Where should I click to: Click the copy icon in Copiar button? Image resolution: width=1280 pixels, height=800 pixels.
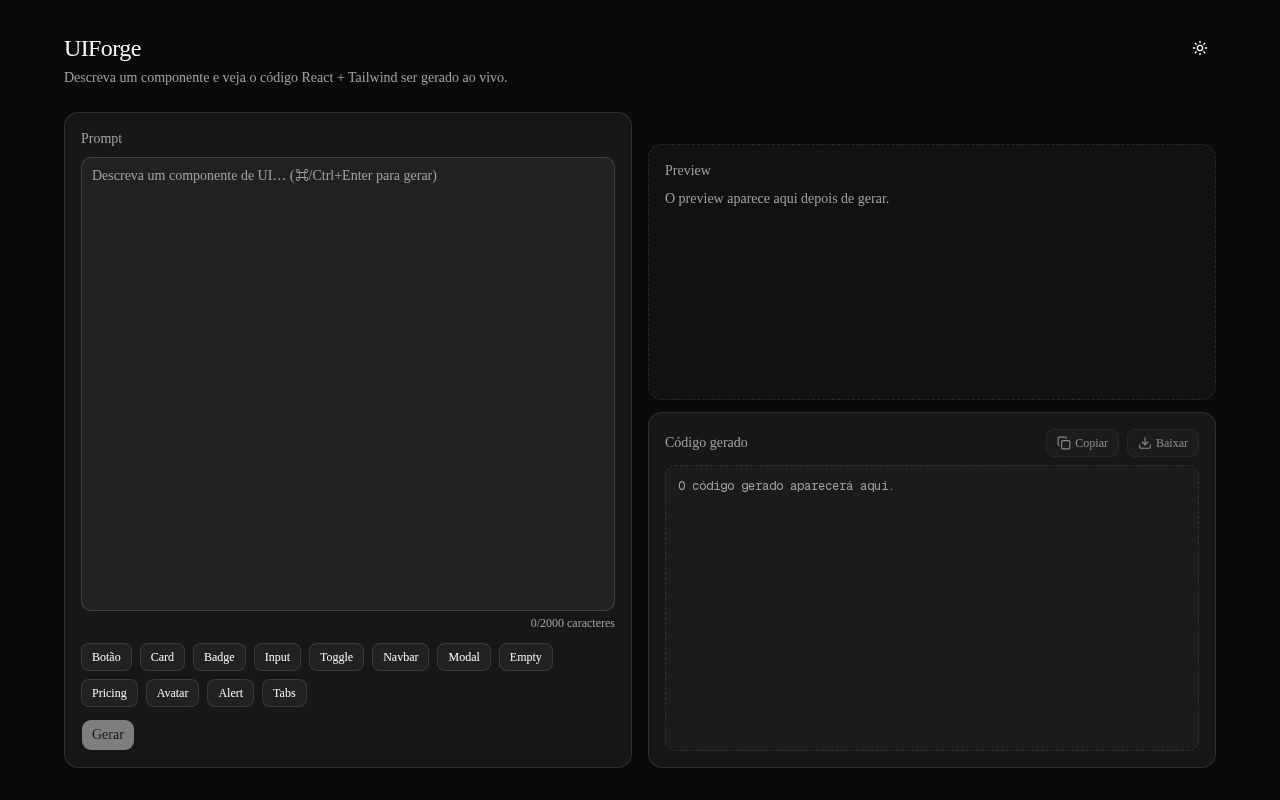pyautogui.click(x=1064, y=443)
